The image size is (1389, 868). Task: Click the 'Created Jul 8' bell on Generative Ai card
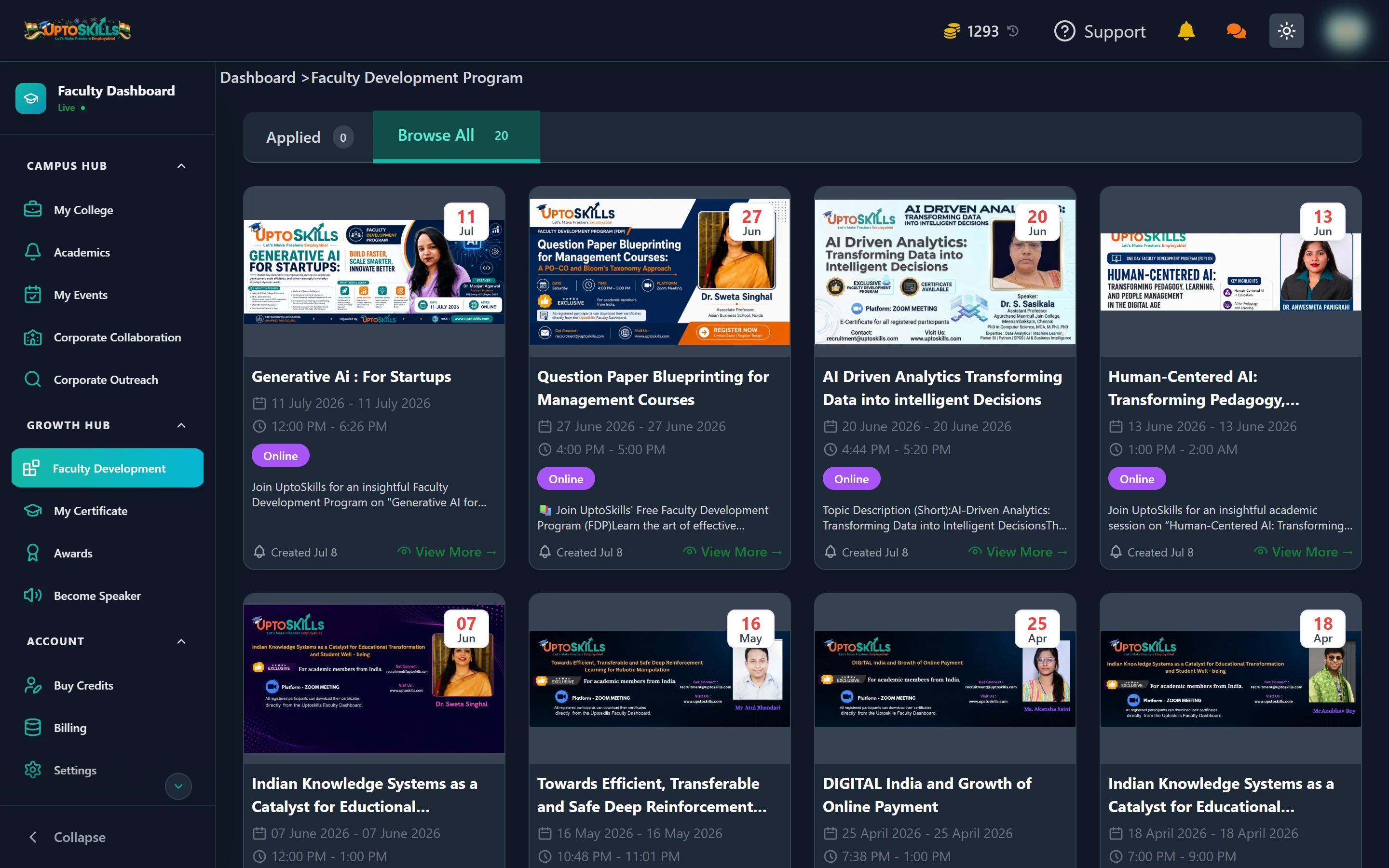coord(259,552)
